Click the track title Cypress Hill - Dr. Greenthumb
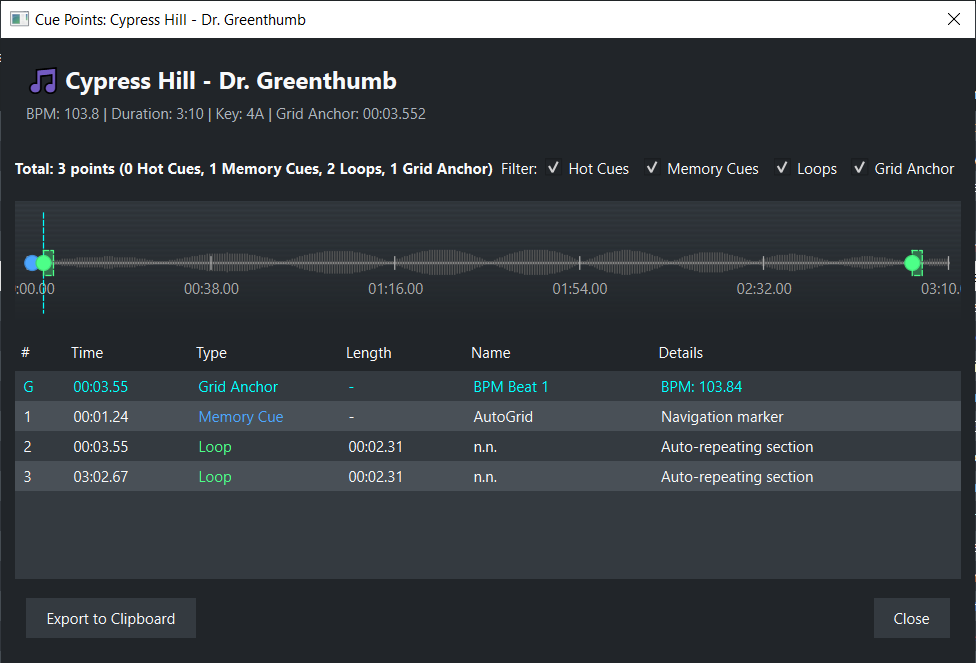Viewport: 976px width, 663px height. 231,81
